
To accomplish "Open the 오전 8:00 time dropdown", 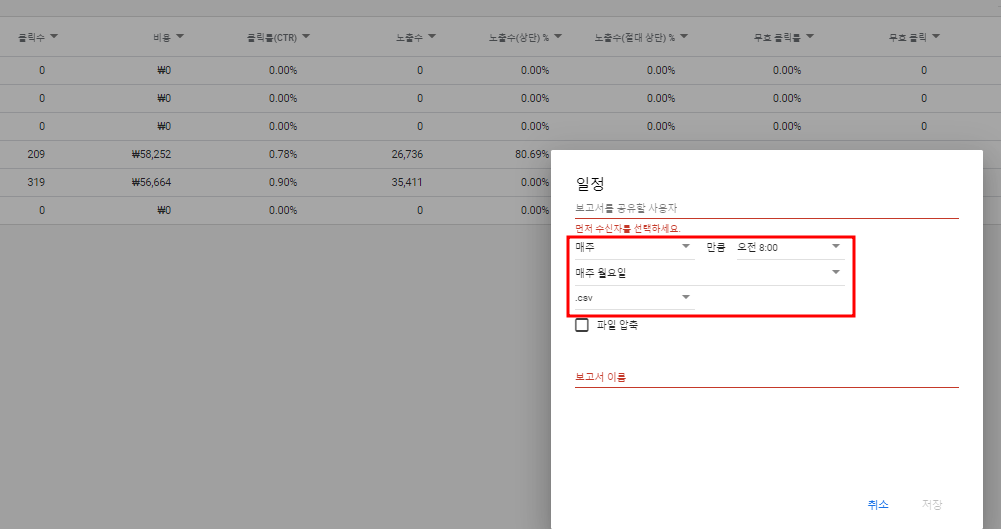I will 790,247.
